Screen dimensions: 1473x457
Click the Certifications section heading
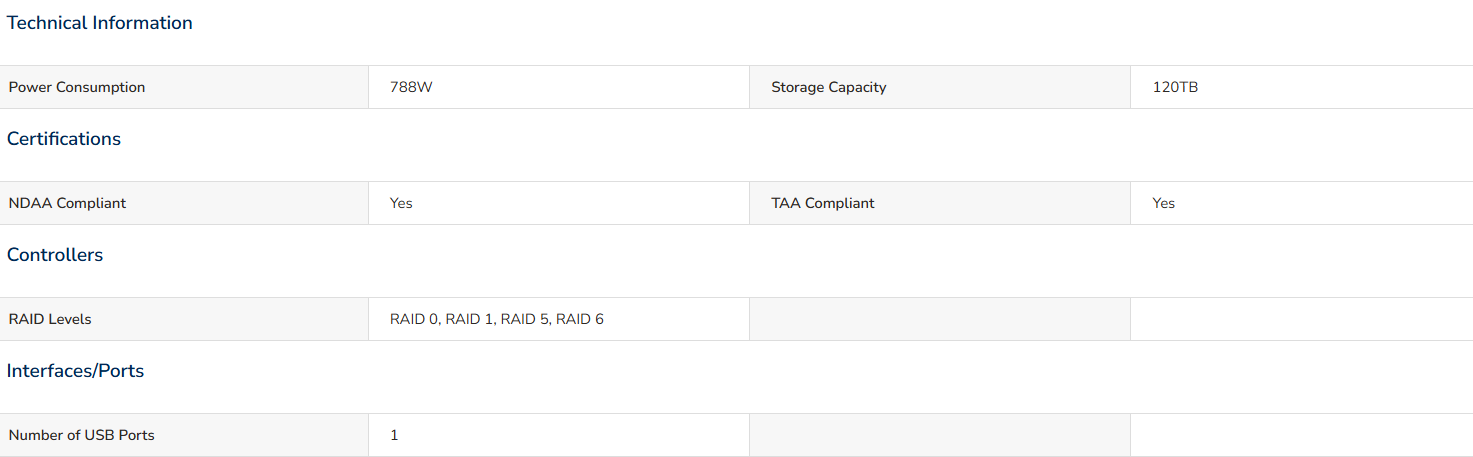point(64,139)
